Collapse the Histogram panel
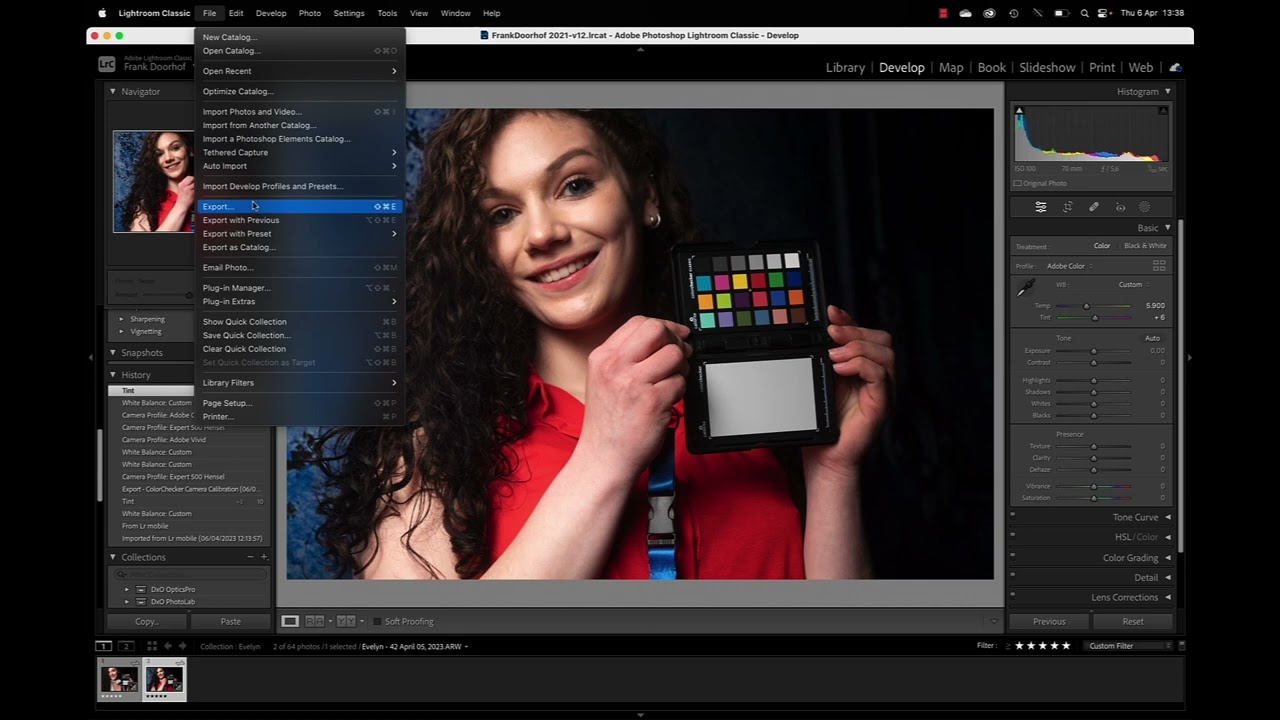 click(1167, 91)
